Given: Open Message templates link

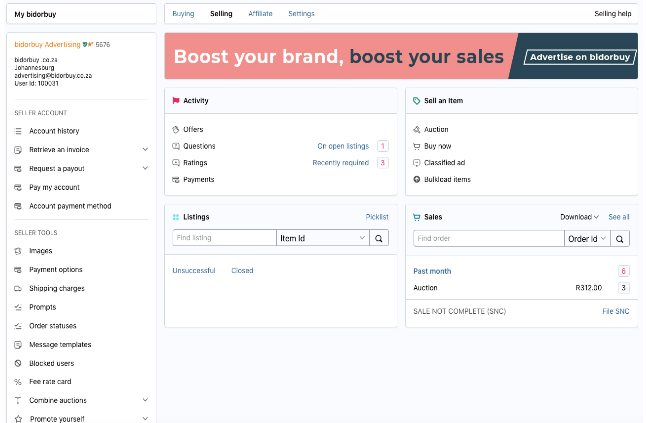Looking at the screenshot, I should 60,345.
